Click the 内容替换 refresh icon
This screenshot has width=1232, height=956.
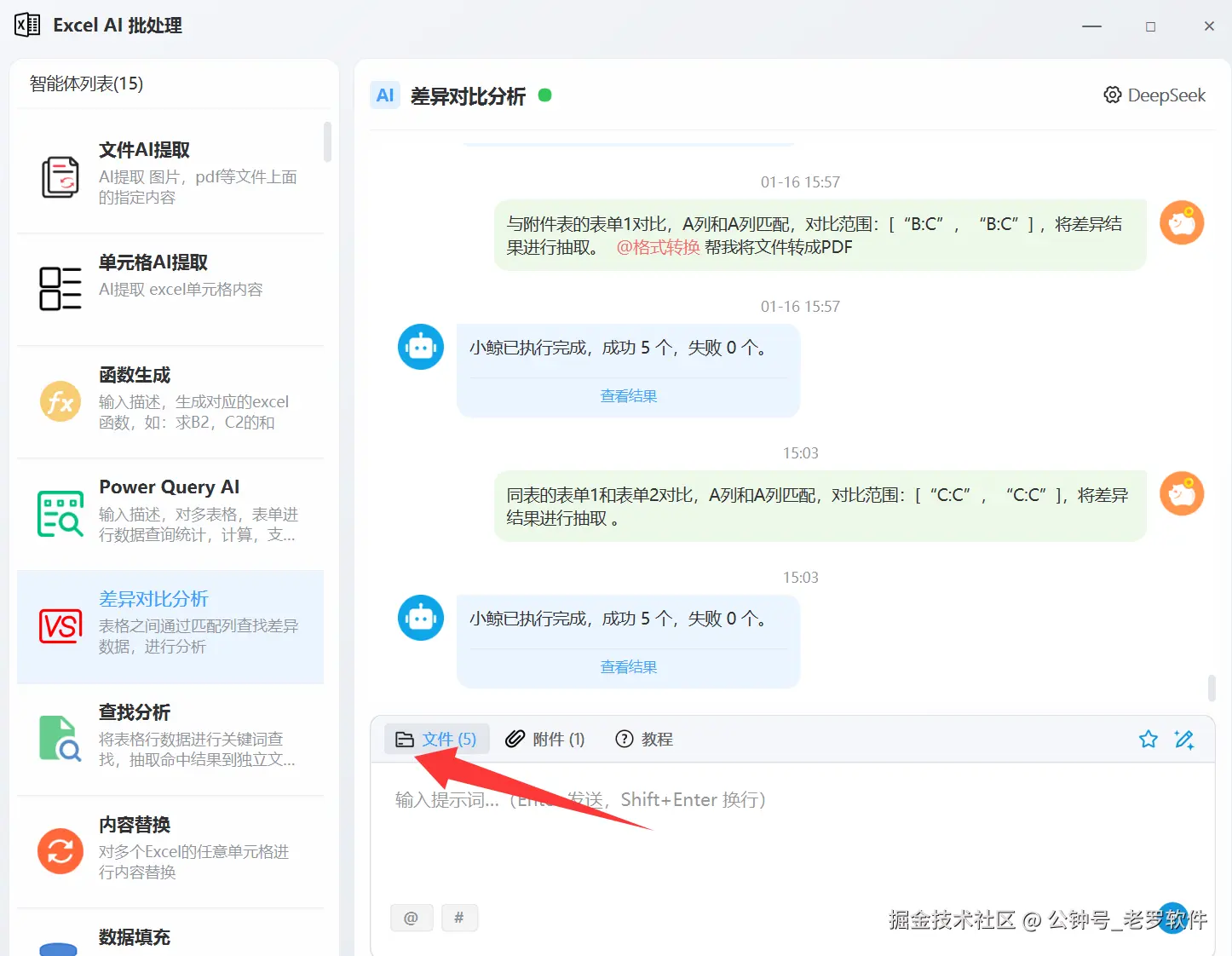(x=60, y=851)
